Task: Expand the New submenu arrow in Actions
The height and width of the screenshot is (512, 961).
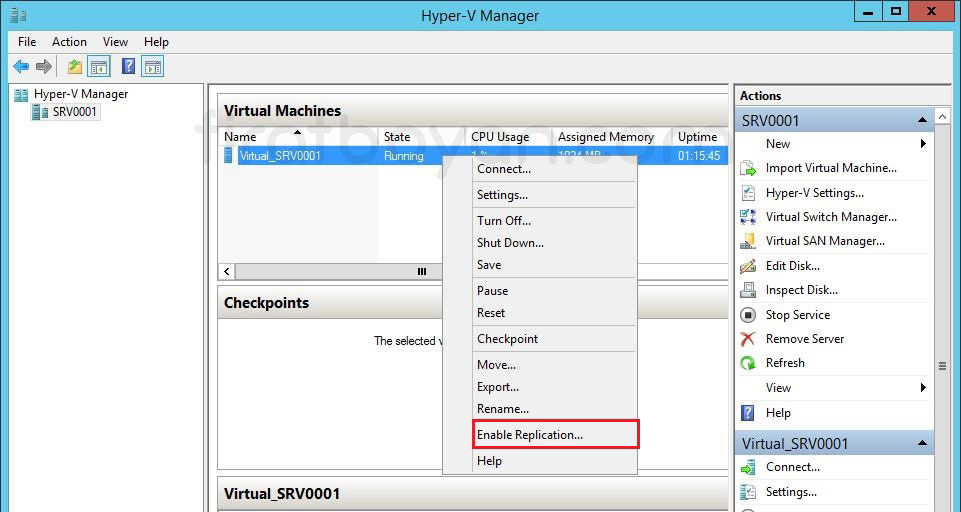Action: pos(923,143)
